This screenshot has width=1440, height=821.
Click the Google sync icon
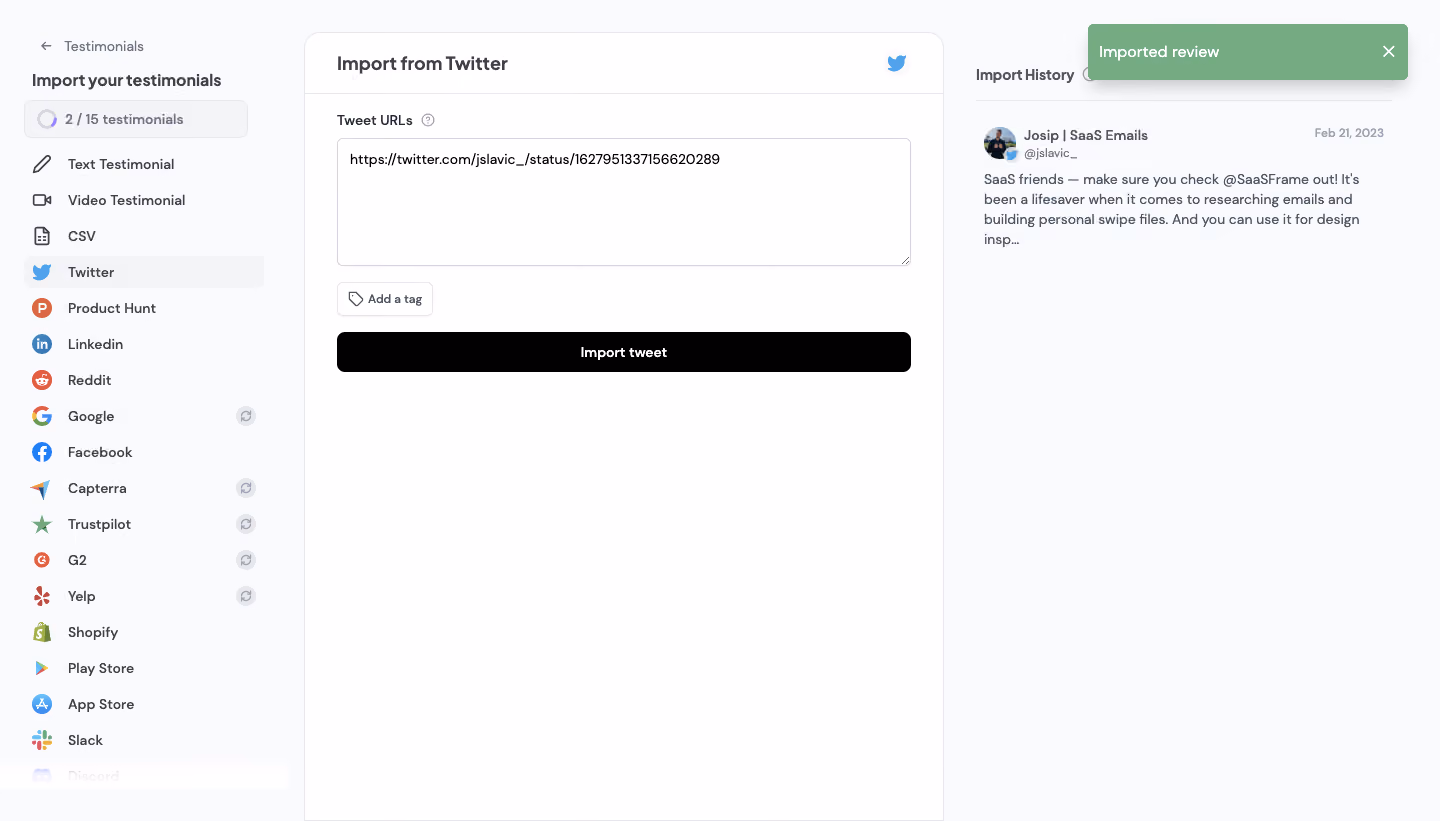(246, 416)
